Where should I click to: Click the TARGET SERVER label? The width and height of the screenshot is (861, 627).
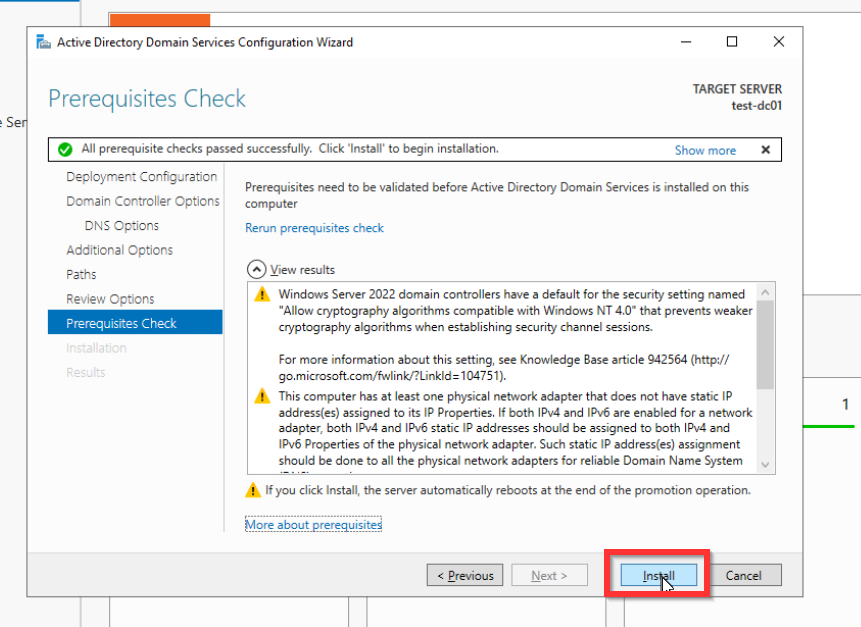(737, 89)
